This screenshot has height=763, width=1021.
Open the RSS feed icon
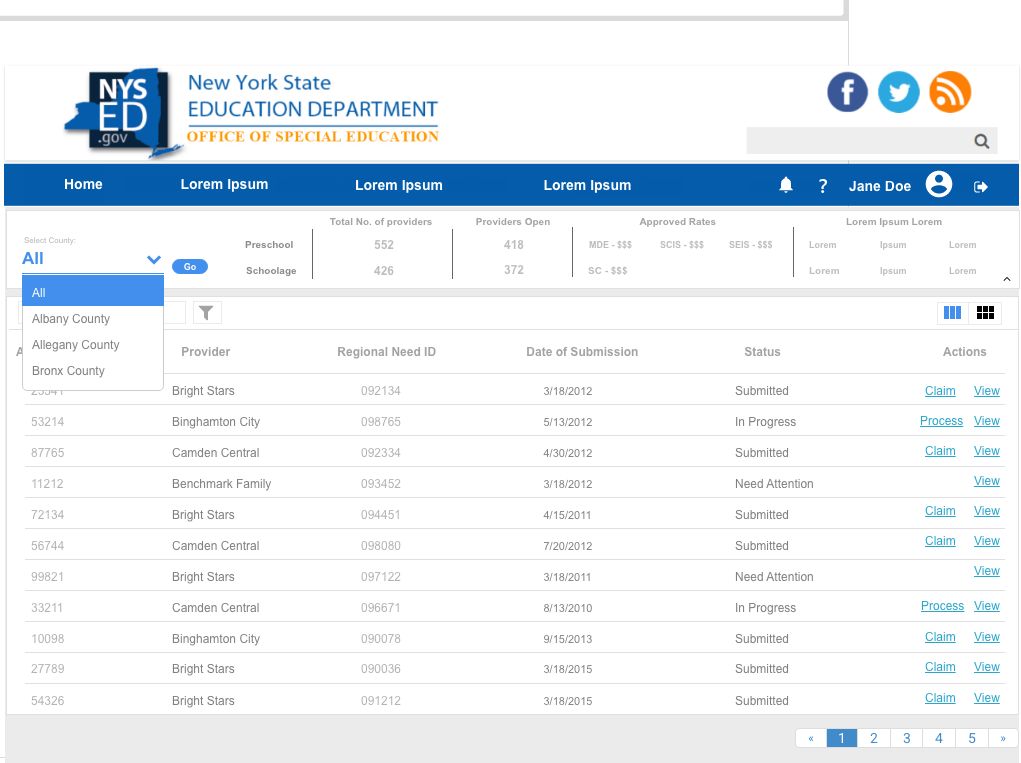pos(950,92)
